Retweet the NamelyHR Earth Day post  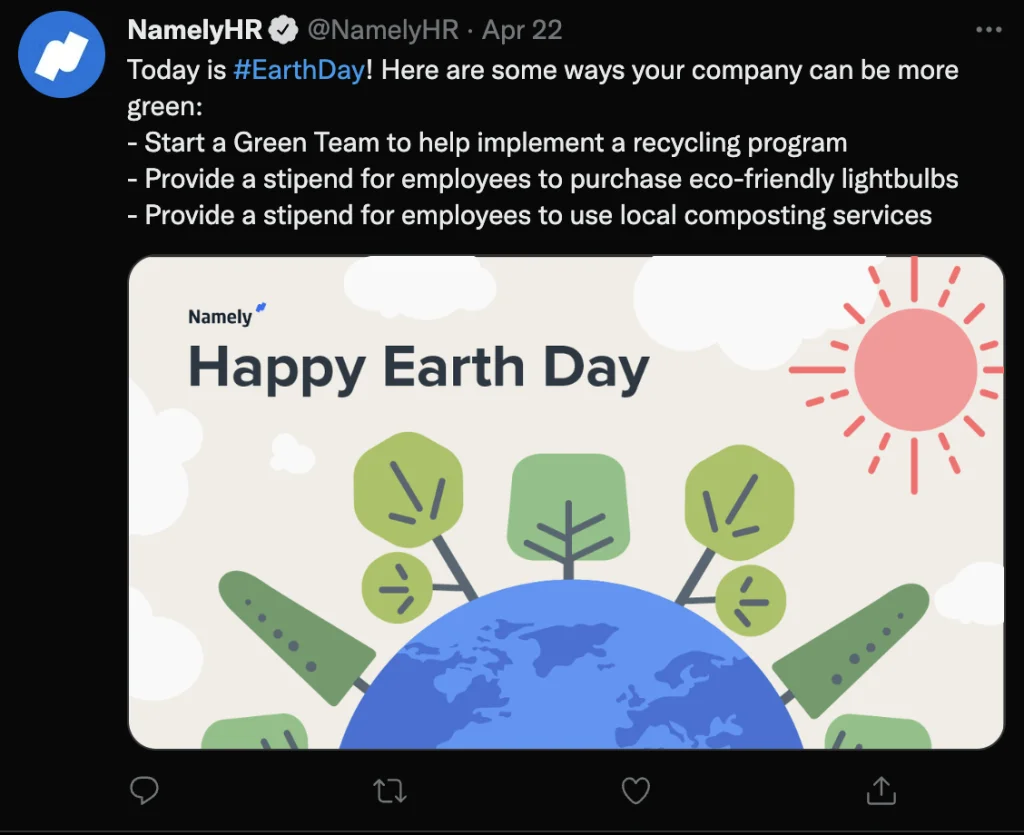pos(390,792)
